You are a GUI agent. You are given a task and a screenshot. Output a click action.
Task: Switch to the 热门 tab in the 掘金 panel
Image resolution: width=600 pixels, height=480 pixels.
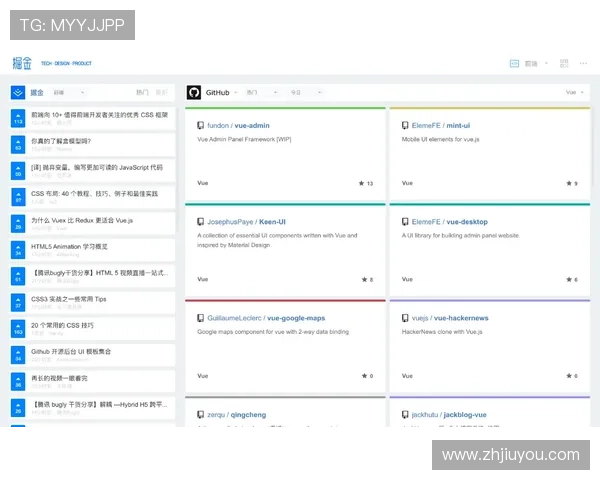click(142, 92)
